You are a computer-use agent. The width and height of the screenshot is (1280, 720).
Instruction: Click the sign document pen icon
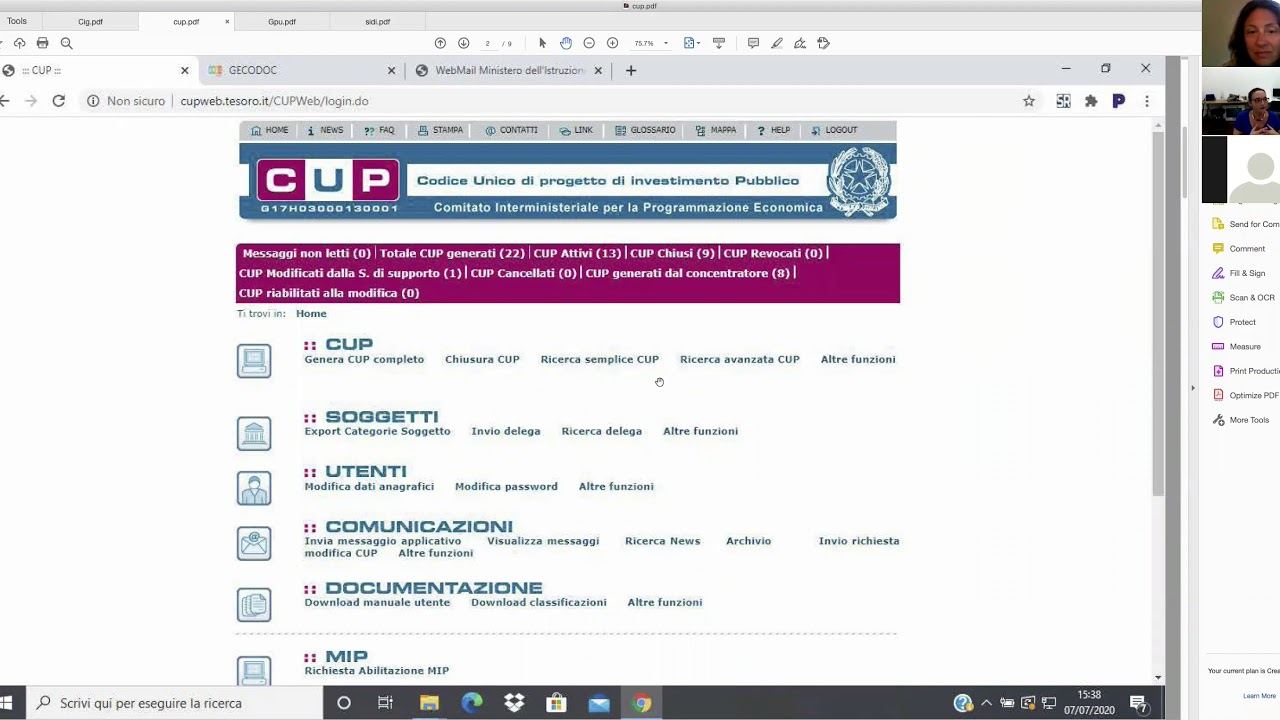coord(800,43)
